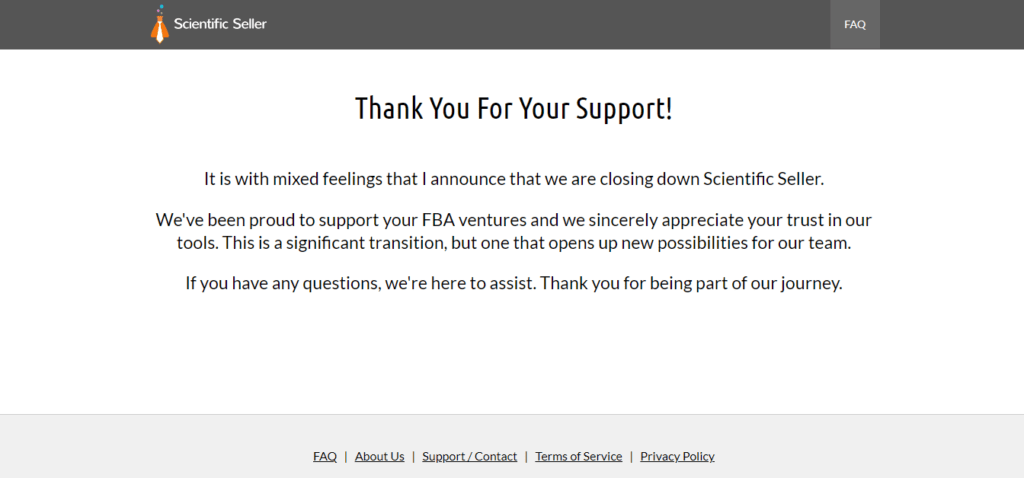Click the Scientific Seller flask logo icon
This screenshot has width=1024, height=478.
(x=159, y=25)
